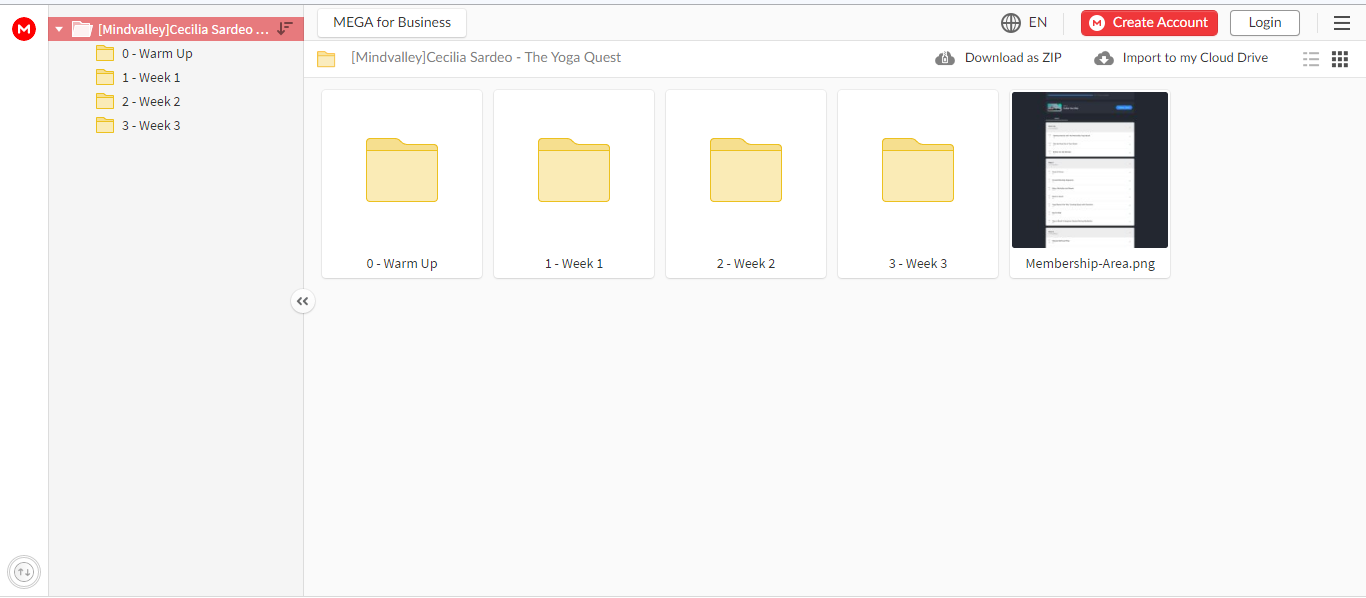
Task: Click the EN language label
Action: (1038, 22)
